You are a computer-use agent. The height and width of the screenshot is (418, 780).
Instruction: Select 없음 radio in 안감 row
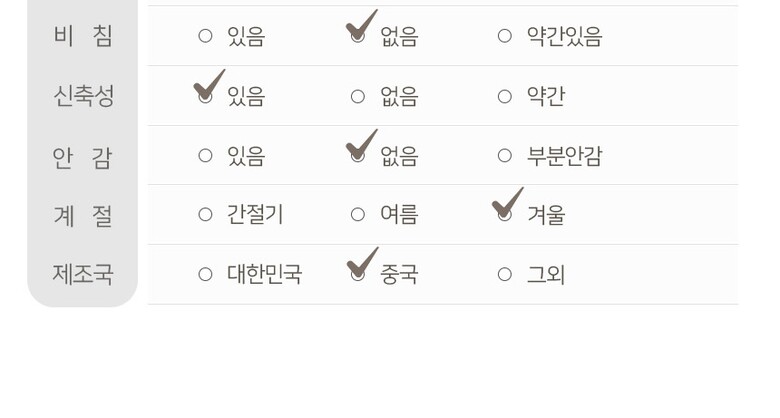(x=357, y=156)
